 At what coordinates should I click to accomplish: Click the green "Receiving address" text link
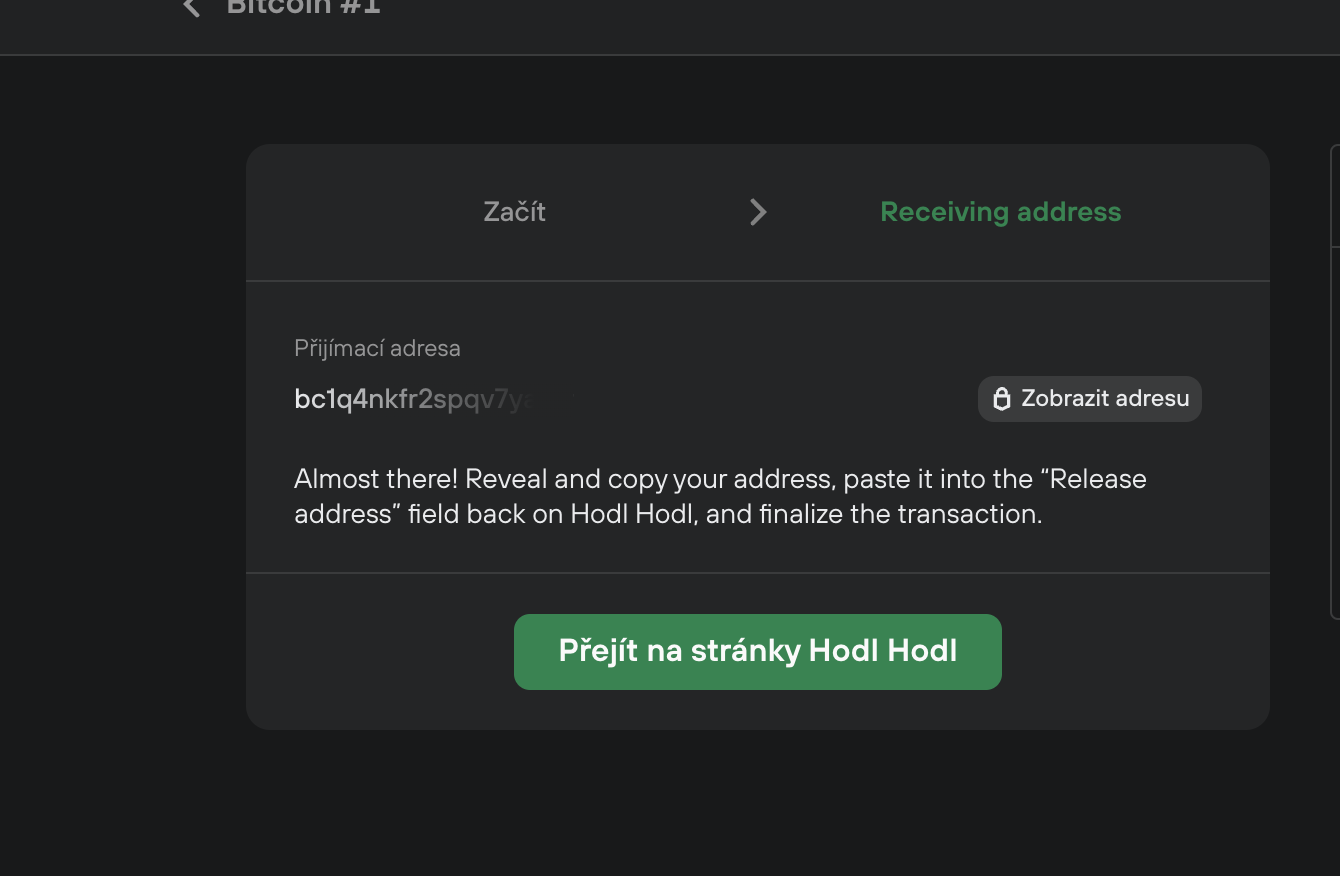[1000, 211]
